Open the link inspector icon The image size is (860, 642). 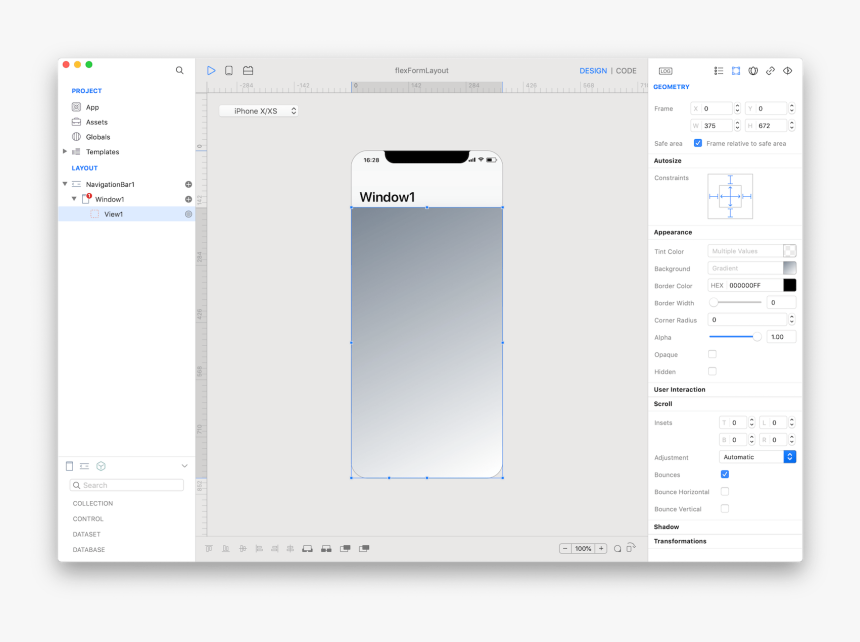coord(770,71)
